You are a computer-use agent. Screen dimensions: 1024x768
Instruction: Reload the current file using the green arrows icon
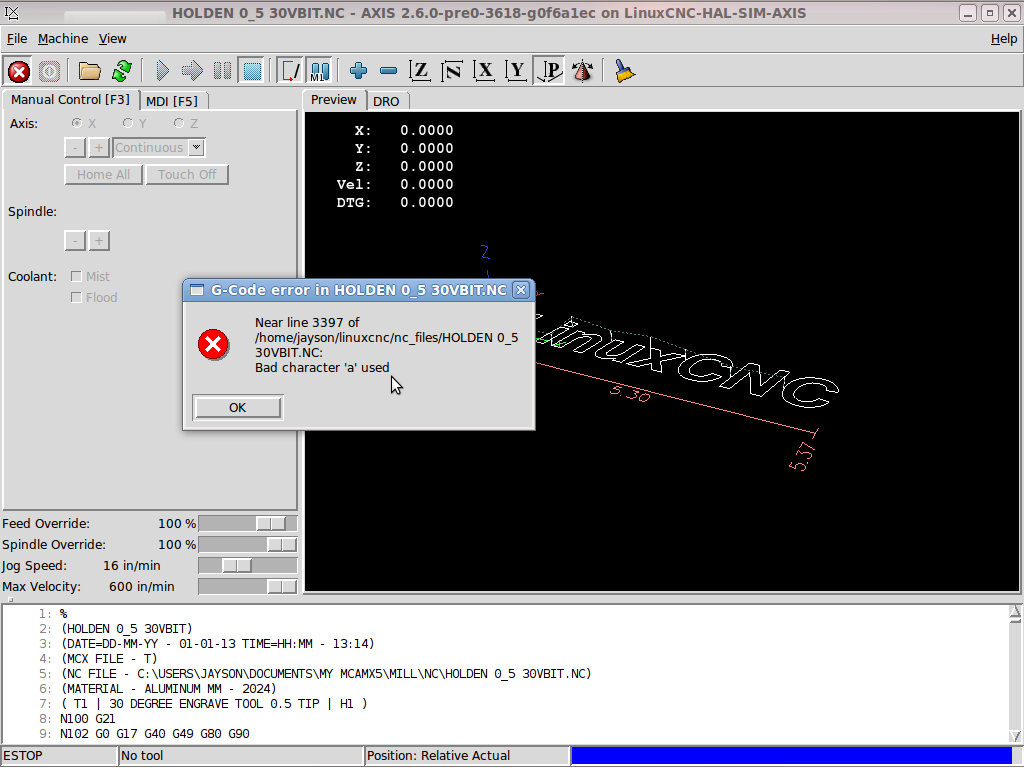(x=121, y=71)
